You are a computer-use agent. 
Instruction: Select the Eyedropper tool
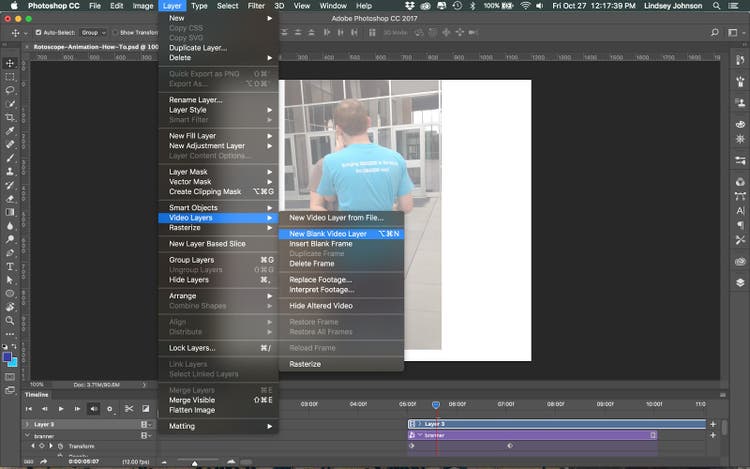point(10,131)
